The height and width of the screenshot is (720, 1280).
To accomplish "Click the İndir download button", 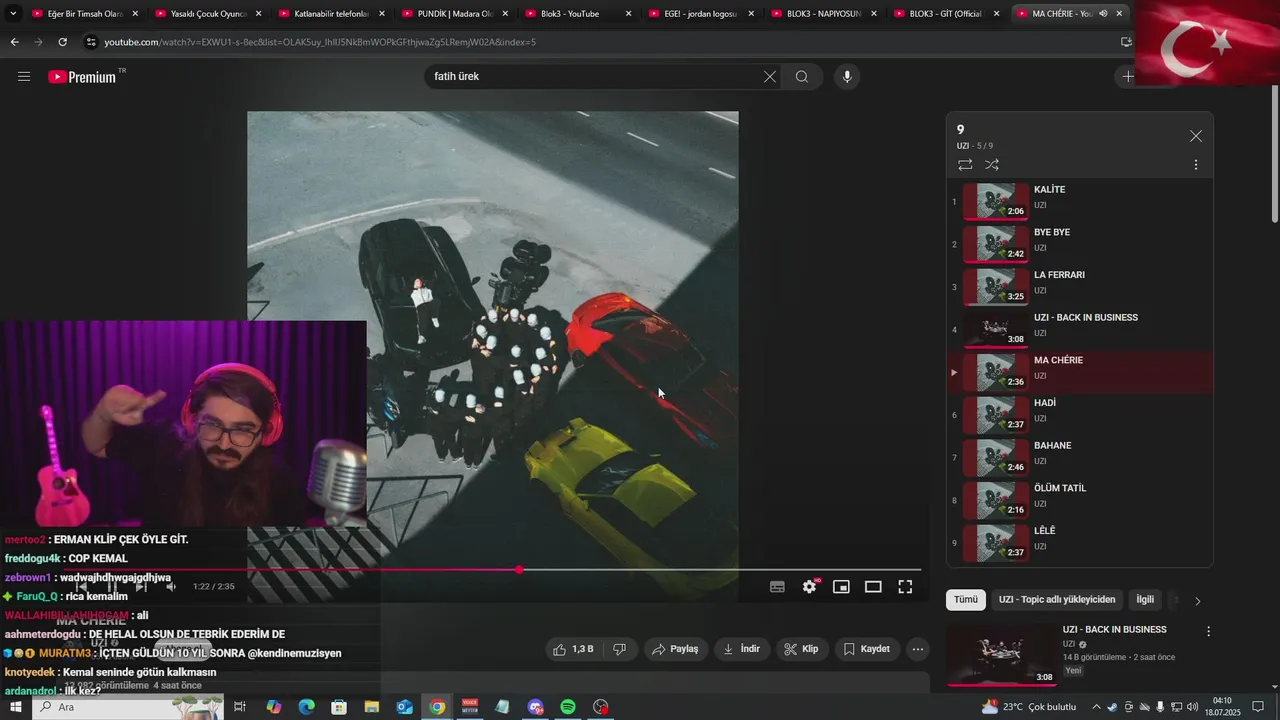I will (x=741, y=649).
